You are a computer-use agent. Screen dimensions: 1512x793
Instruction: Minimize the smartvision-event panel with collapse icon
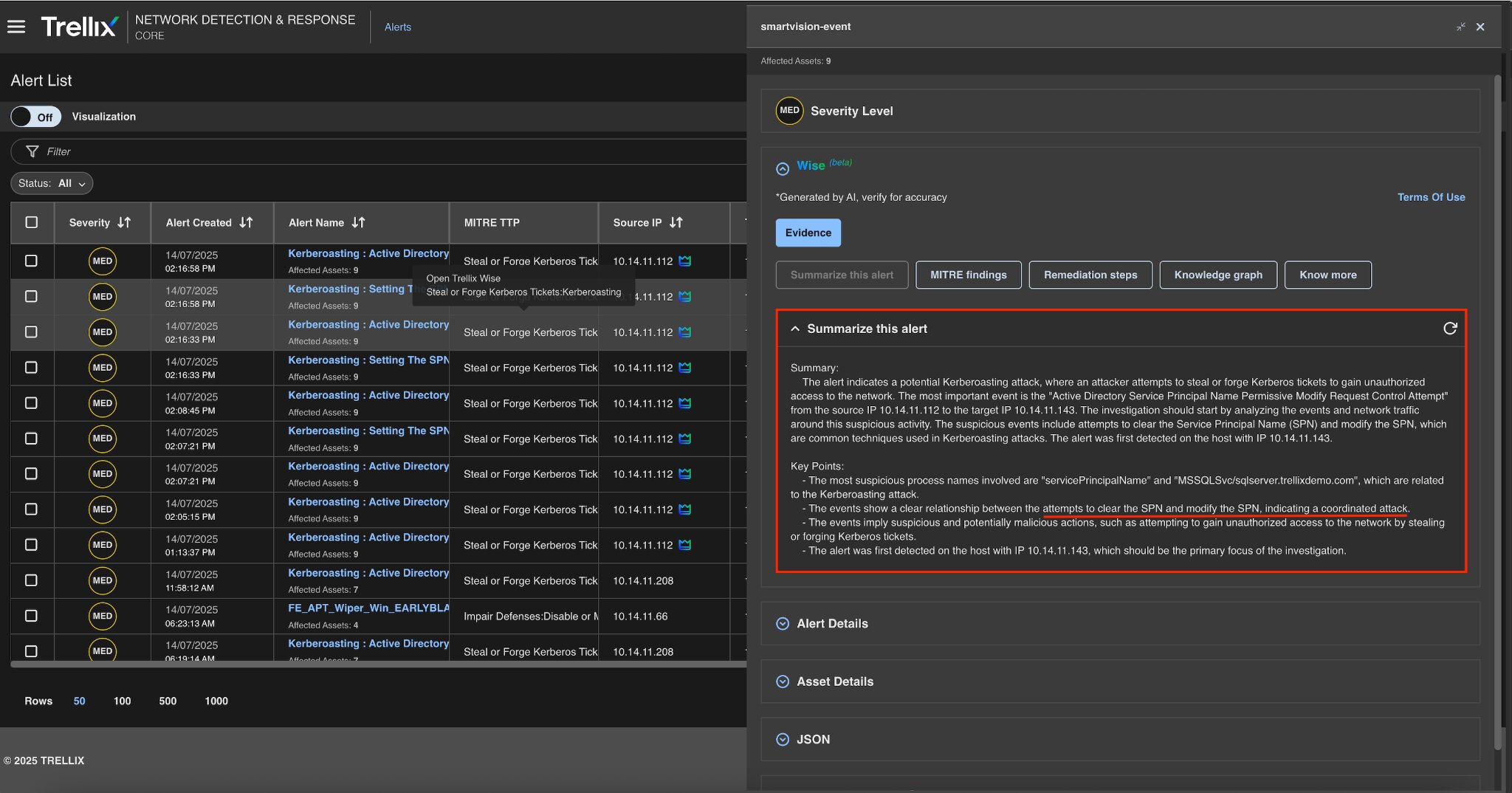1460,27
